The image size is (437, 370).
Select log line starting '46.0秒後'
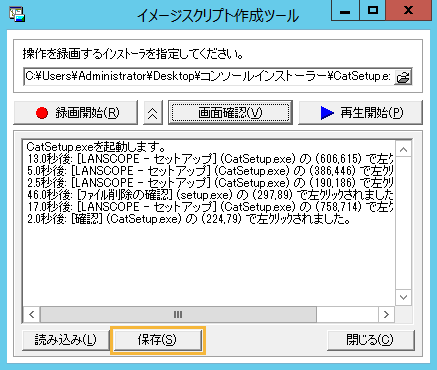[x=210, y=195]
